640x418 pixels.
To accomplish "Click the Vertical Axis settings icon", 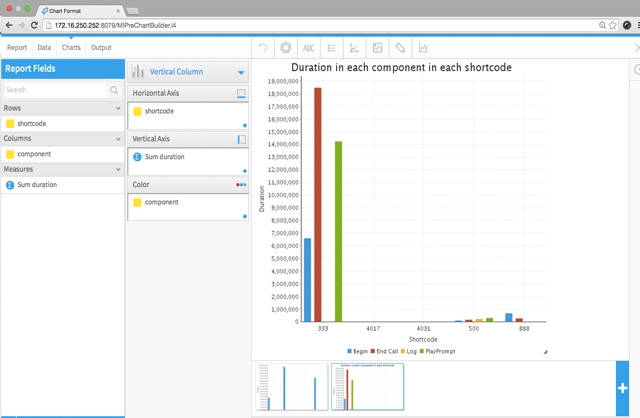I will 241,139.
